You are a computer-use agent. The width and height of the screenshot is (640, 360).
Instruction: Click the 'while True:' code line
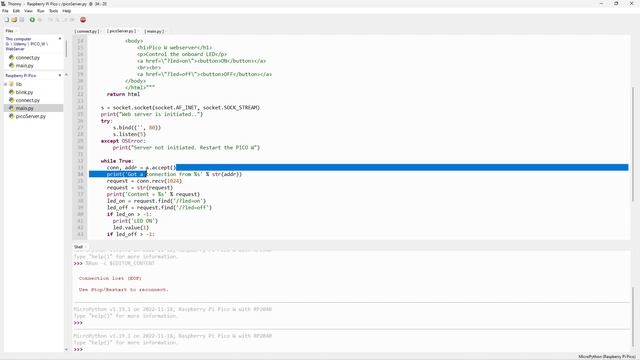(x=117, y=161)
